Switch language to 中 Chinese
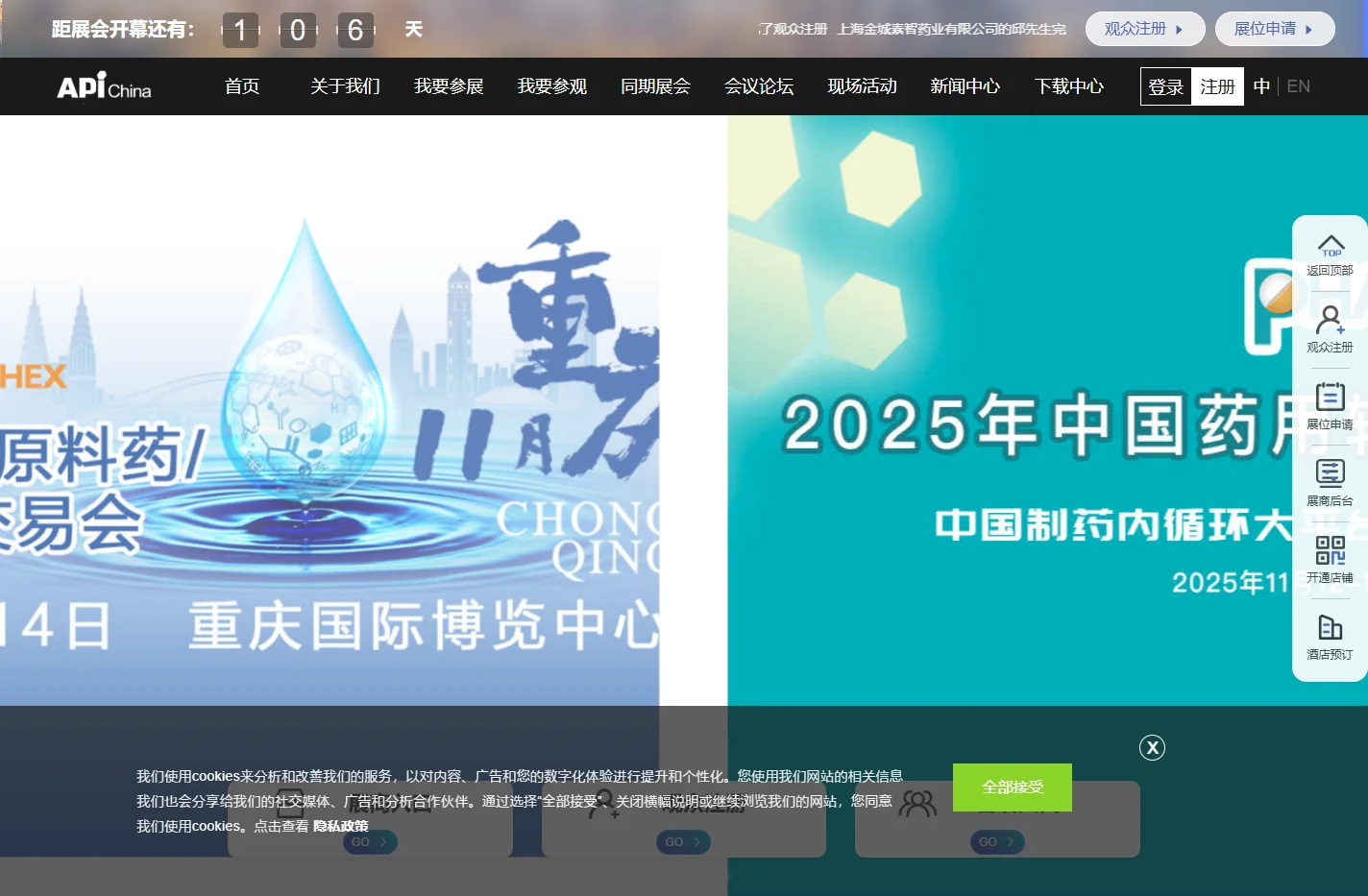Screen dimensions: 1368x896 click(x=1262, y=86)
